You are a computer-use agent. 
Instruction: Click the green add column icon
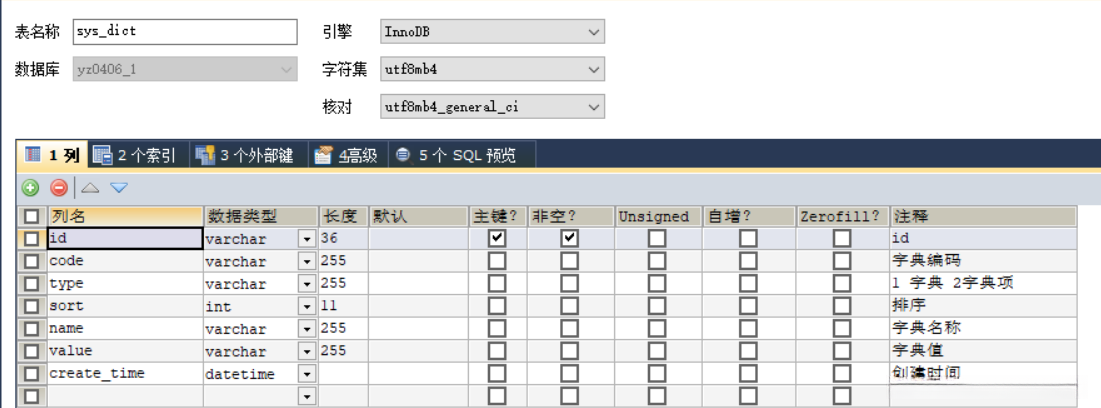[31, 187]
